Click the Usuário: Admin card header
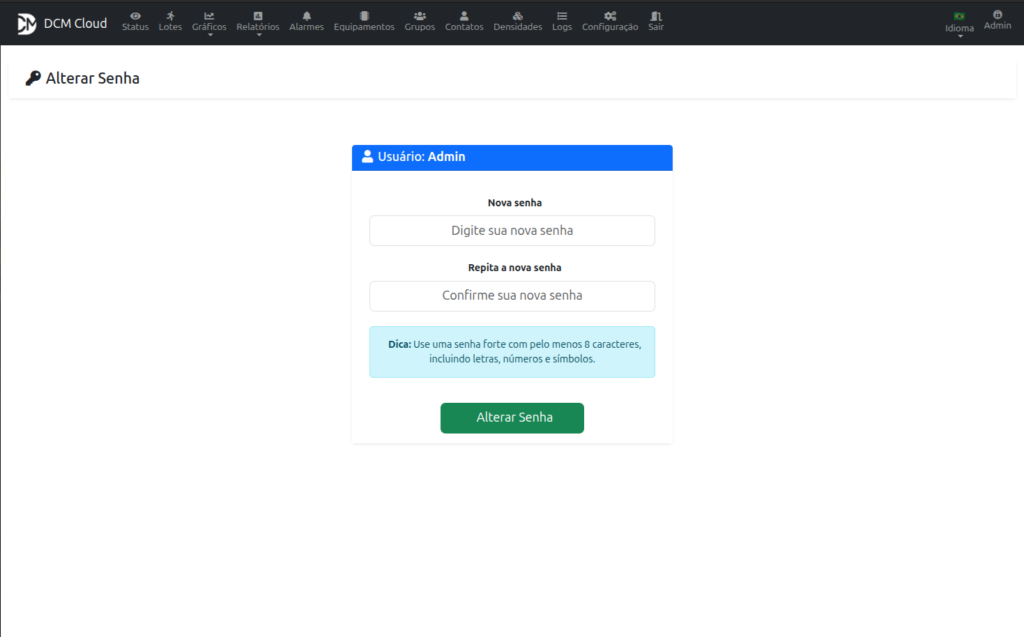Screen dimensions: 1024x637 click(512, 157)
